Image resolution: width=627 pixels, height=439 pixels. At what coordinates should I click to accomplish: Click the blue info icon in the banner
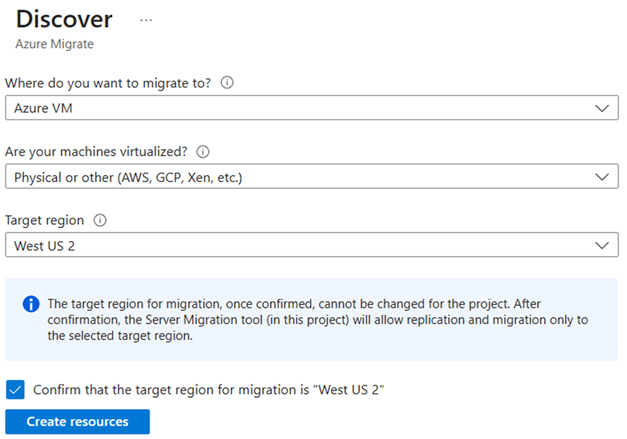coord(31,304)
